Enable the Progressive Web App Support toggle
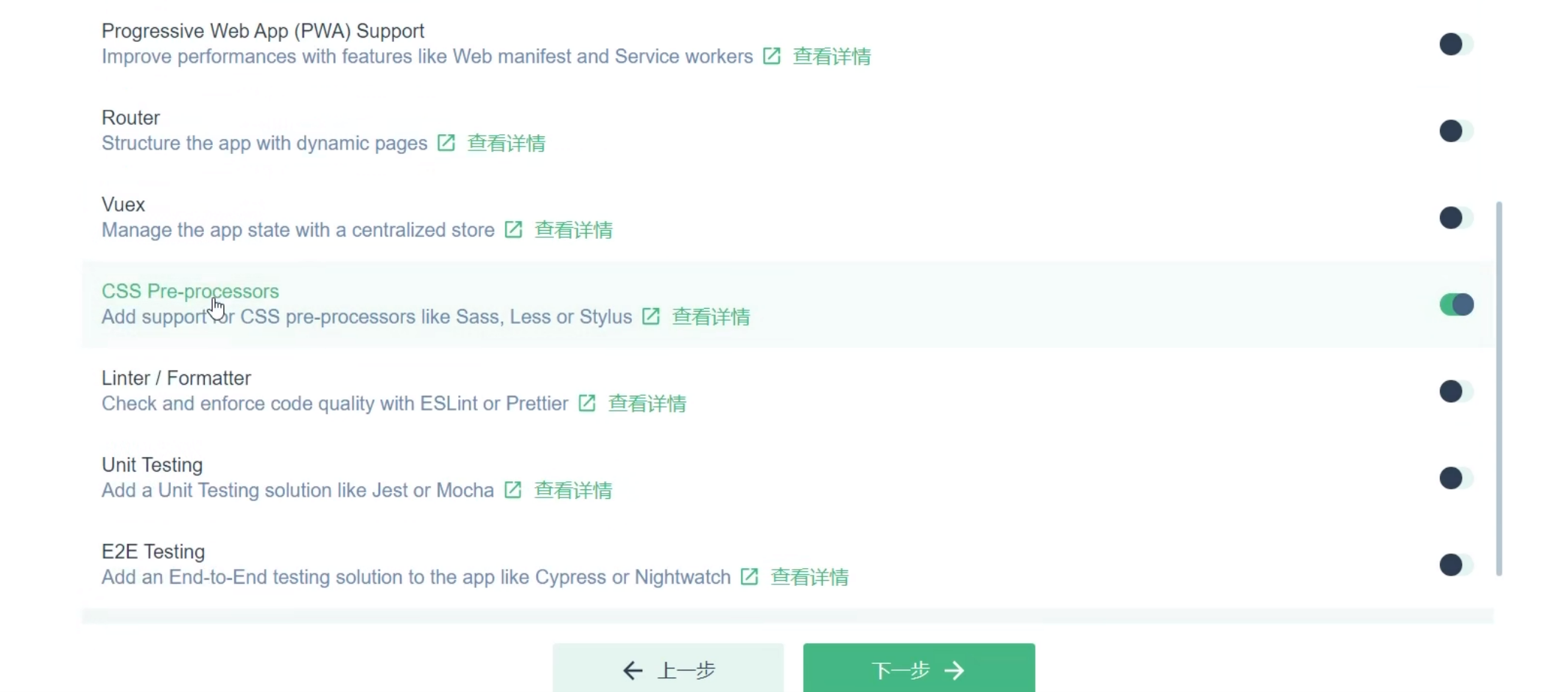The image size is (1568, 692). pyautogui.click(x=1456, y=44)
